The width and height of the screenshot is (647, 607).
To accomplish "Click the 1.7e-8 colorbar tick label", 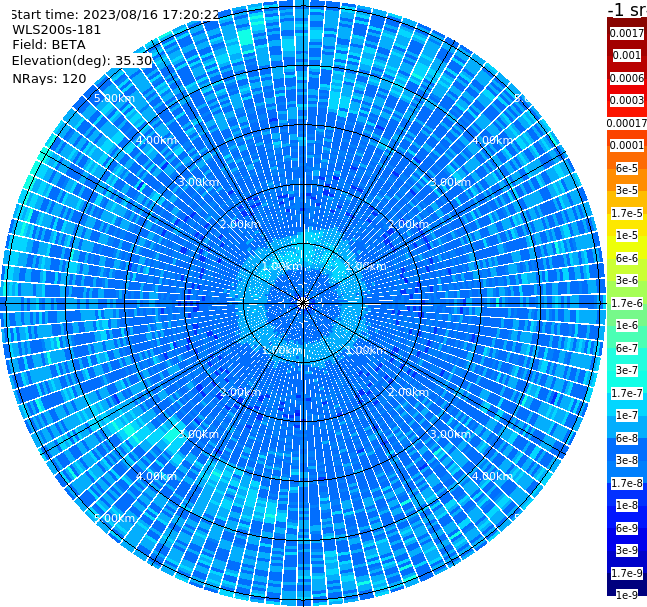I will click(627, 483).
